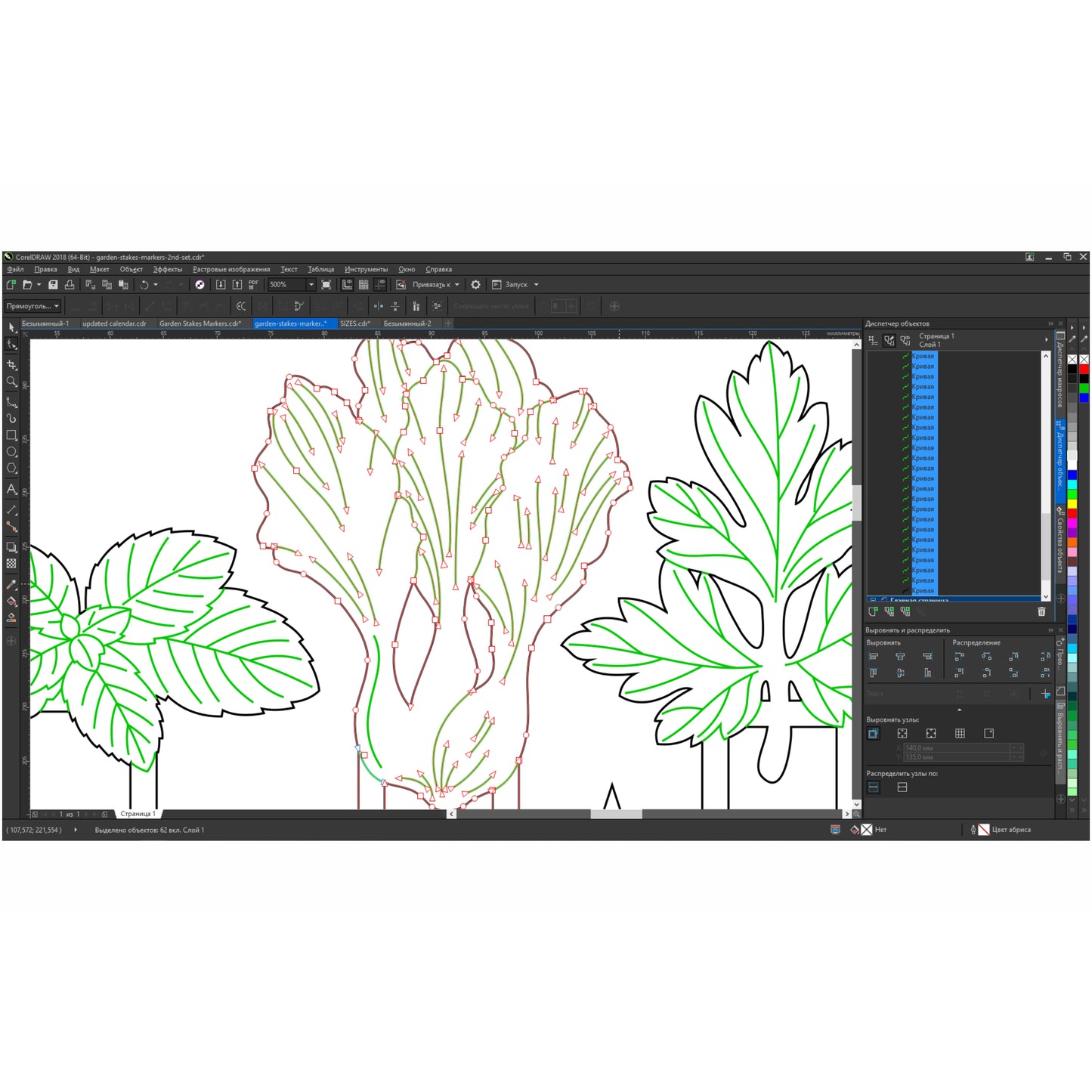Screen dimensions: 1092x1092
Task: Switch to 'updated calendar.cdr' document tab
Action: 114,323
